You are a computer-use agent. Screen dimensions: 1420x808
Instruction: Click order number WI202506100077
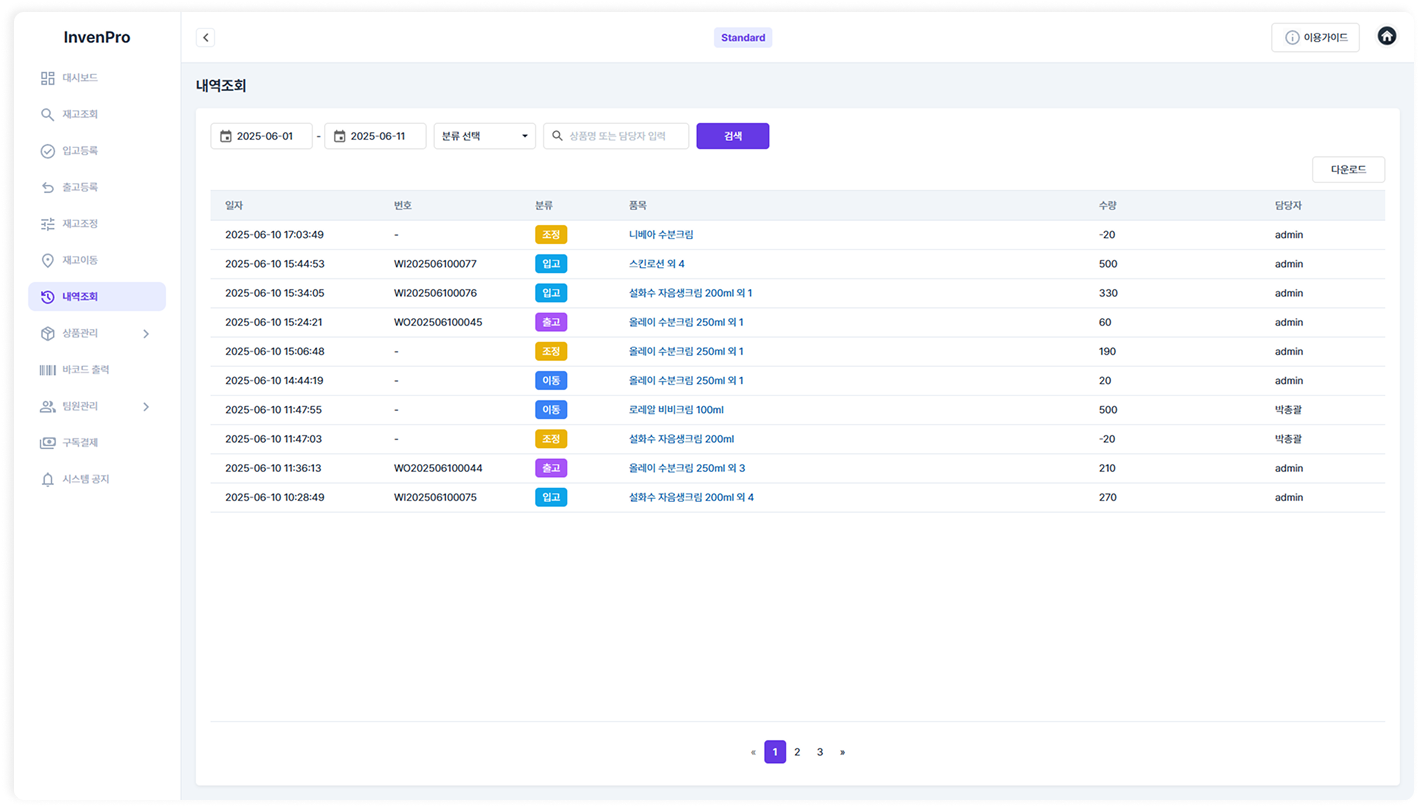[435, 264]
